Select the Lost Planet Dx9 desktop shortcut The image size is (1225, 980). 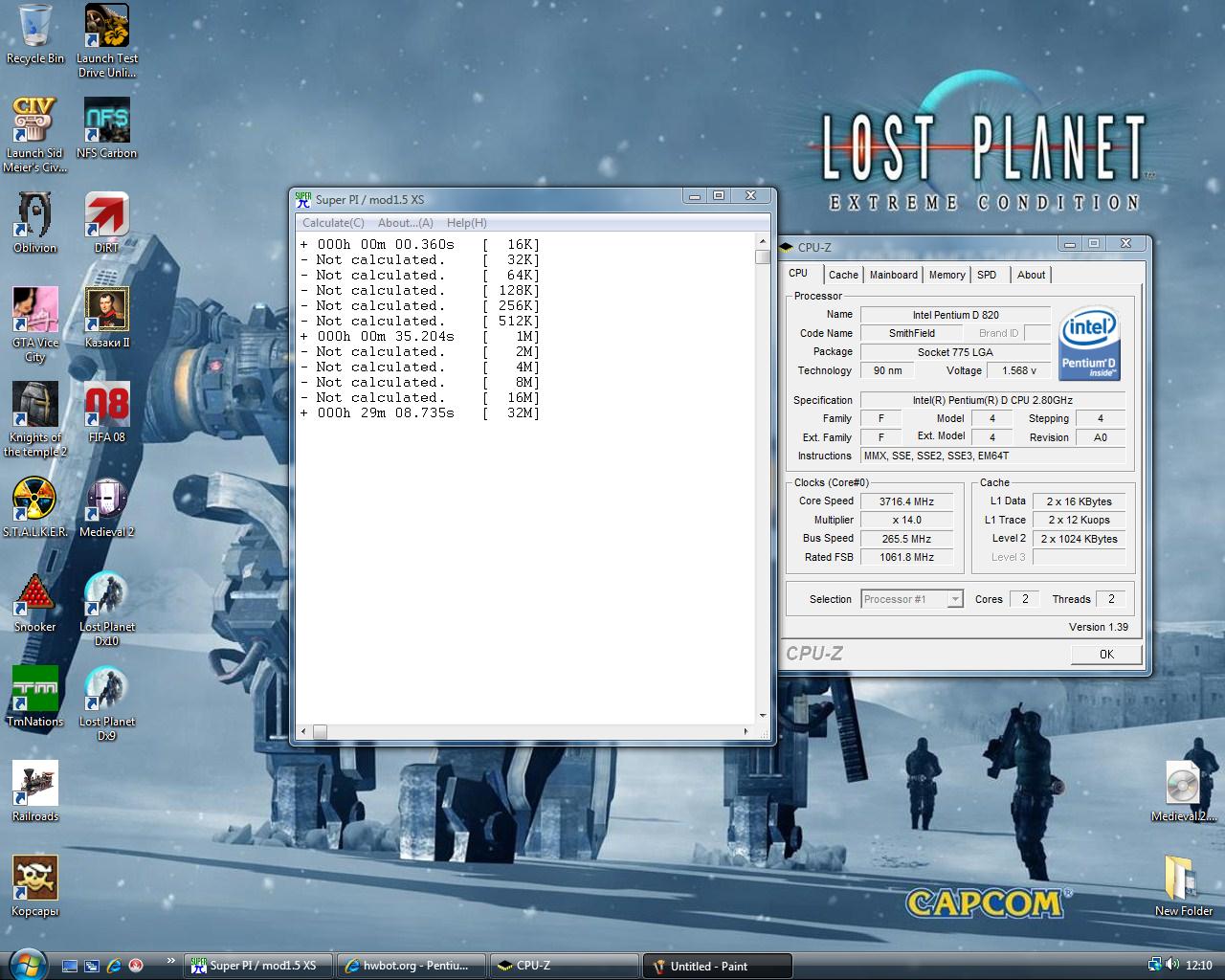pyautogui.click(x=107, y=703)
